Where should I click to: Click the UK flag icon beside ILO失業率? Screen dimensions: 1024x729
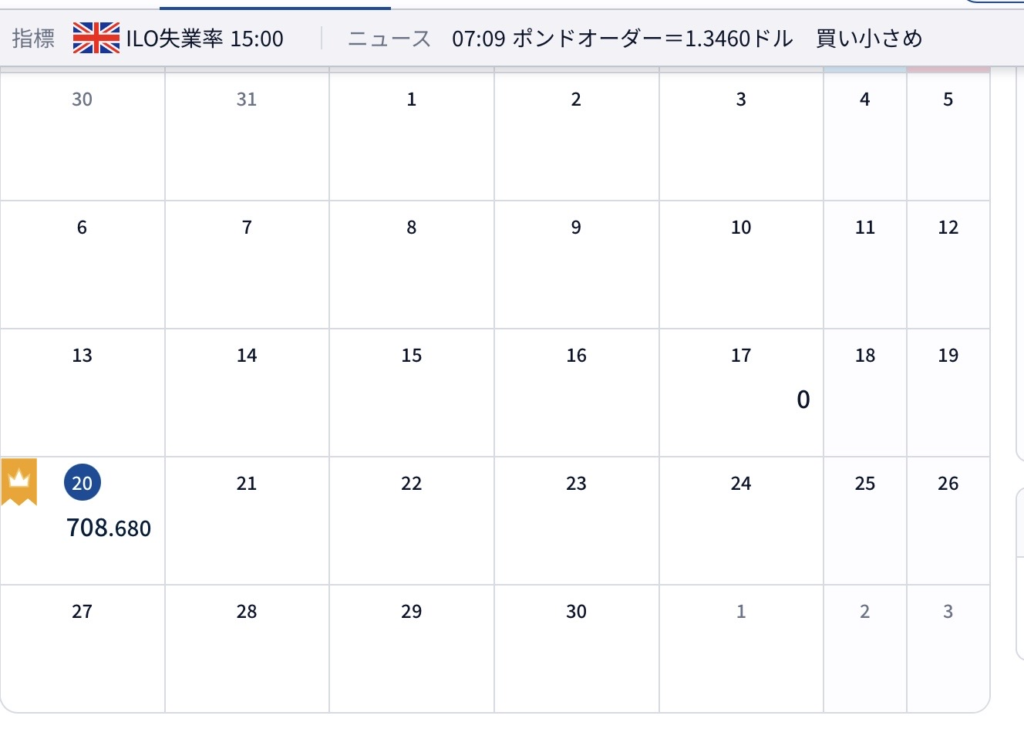[96, 39]
